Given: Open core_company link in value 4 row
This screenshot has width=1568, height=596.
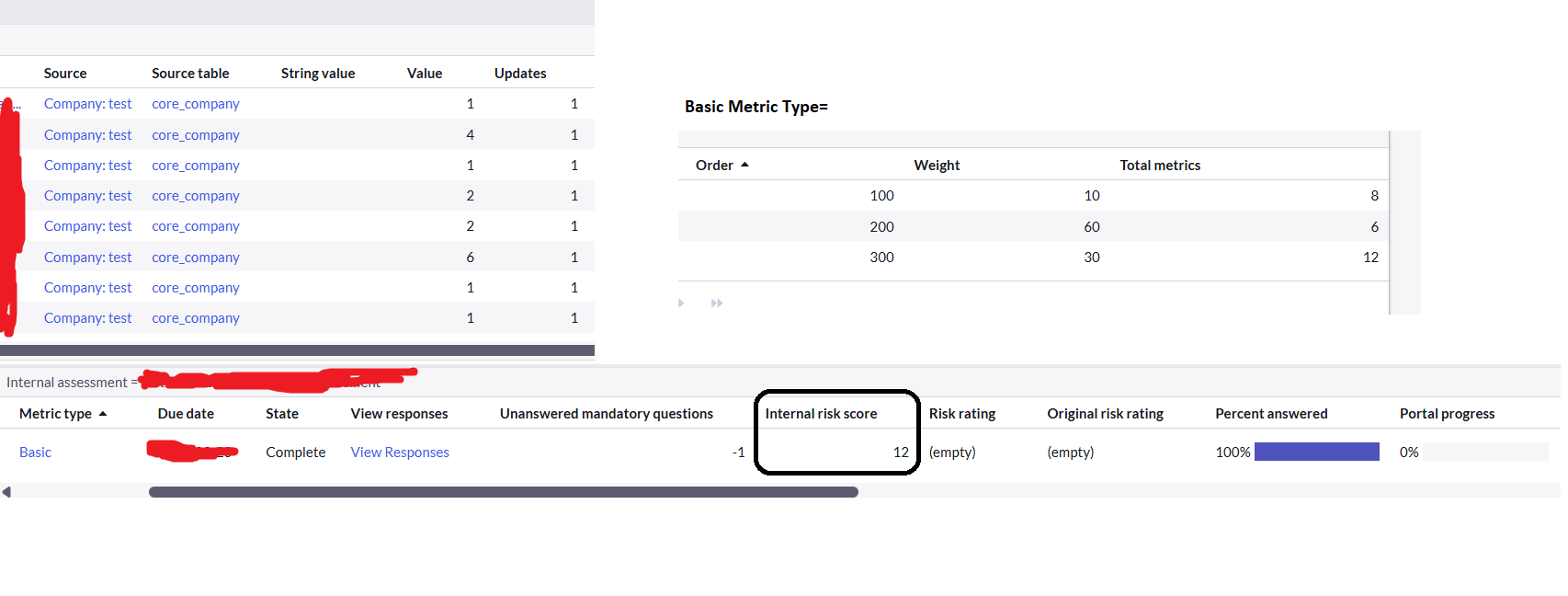Looking at the screenshot, I should [x=196, y=134].
